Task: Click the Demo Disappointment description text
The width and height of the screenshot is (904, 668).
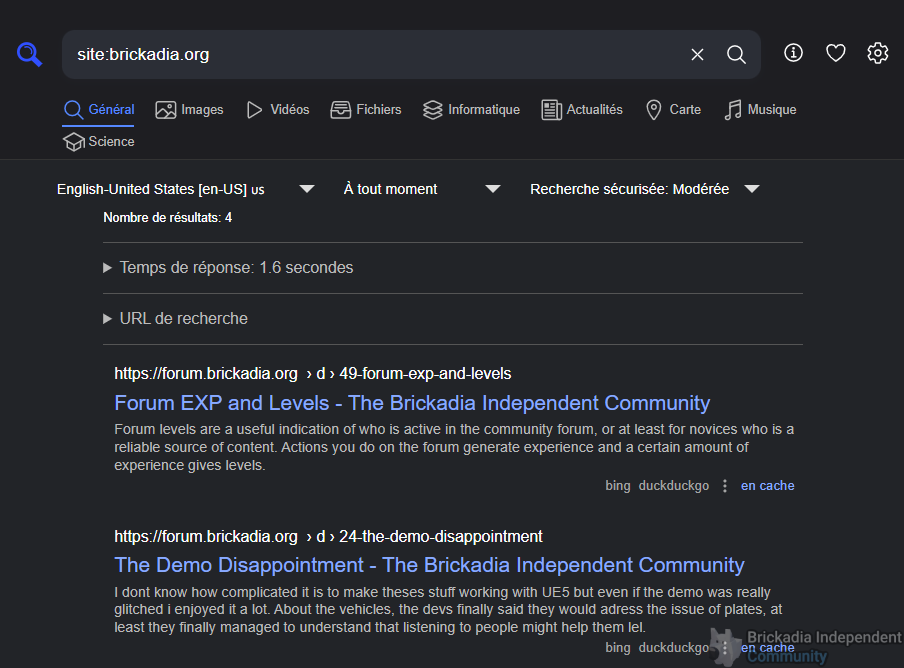Action: [448, 610]
